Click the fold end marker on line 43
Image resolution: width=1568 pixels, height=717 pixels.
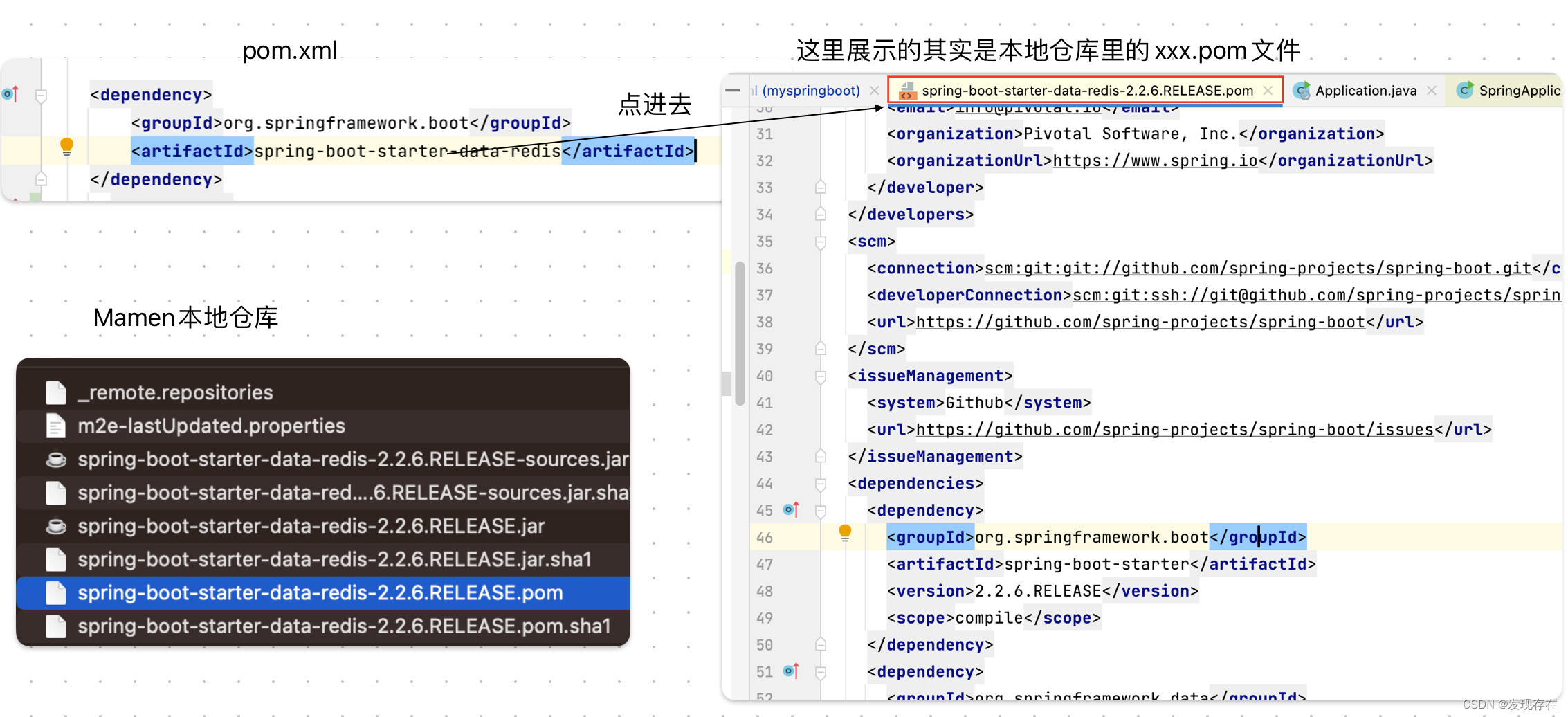(x=821, y=456)
